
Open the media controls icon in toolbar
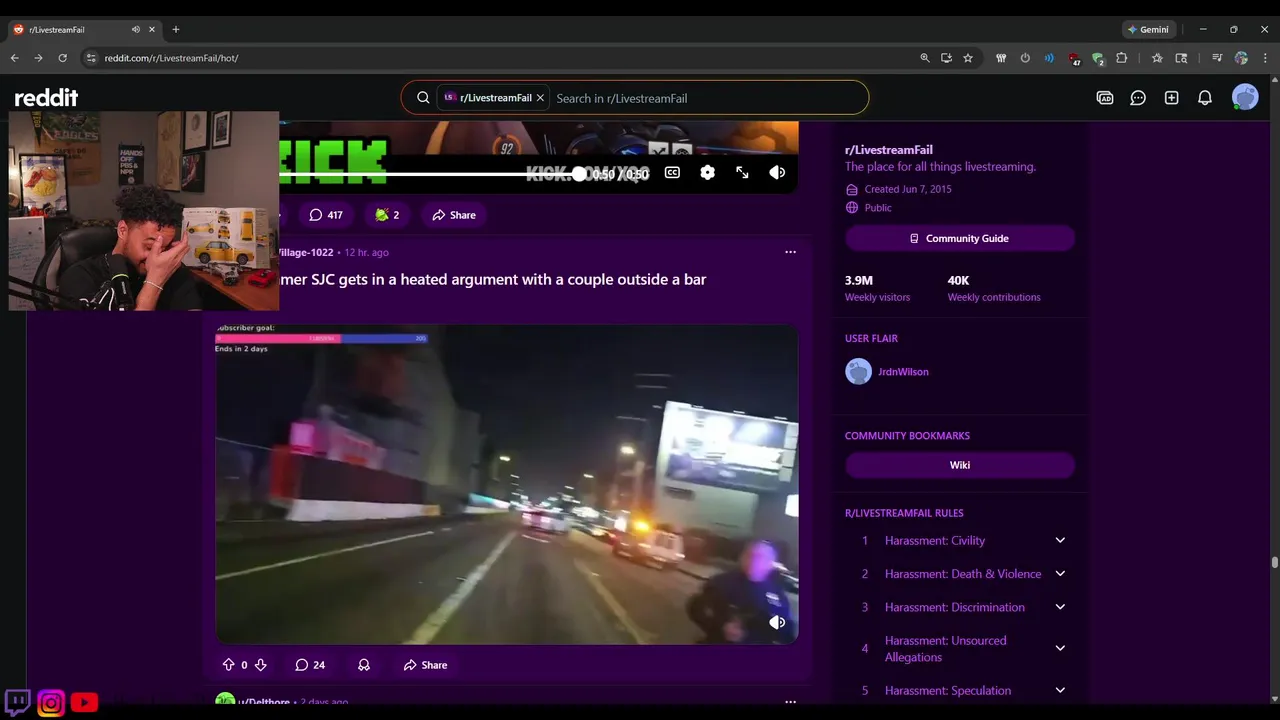pyautogui.click(x=1217, y=58)
